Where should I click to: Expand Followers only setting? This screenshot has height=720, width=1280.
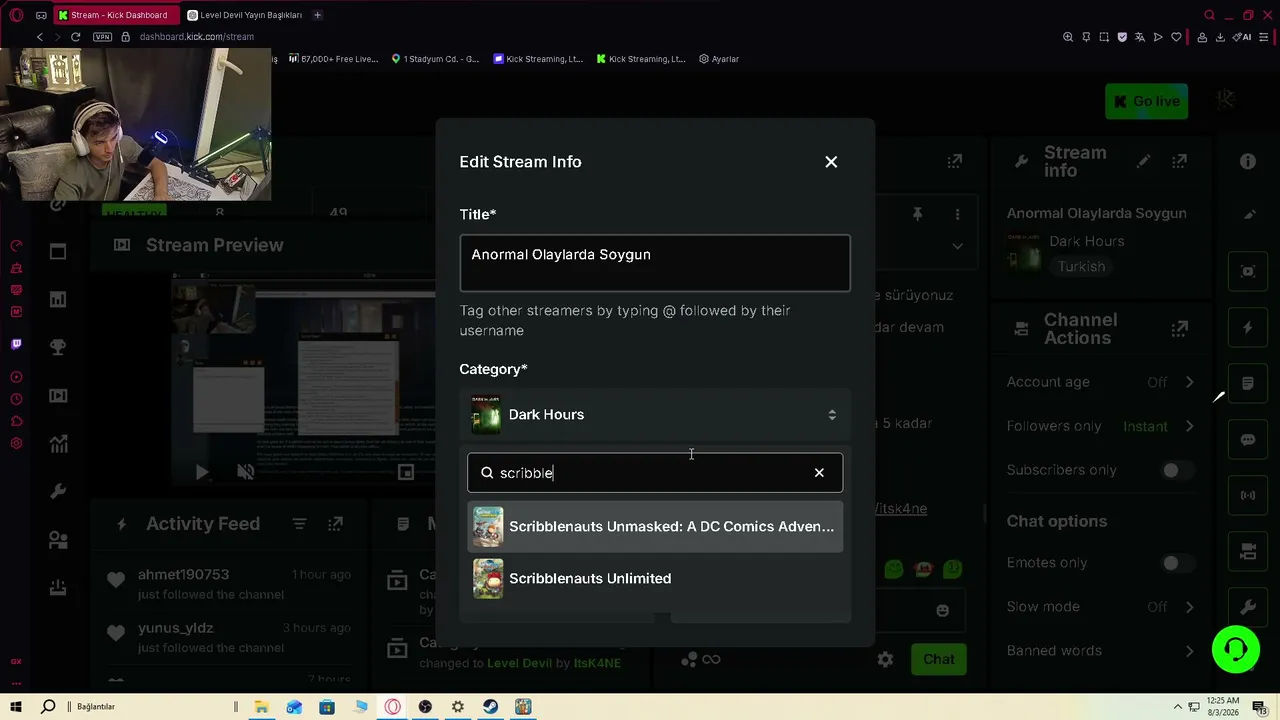1189,426
